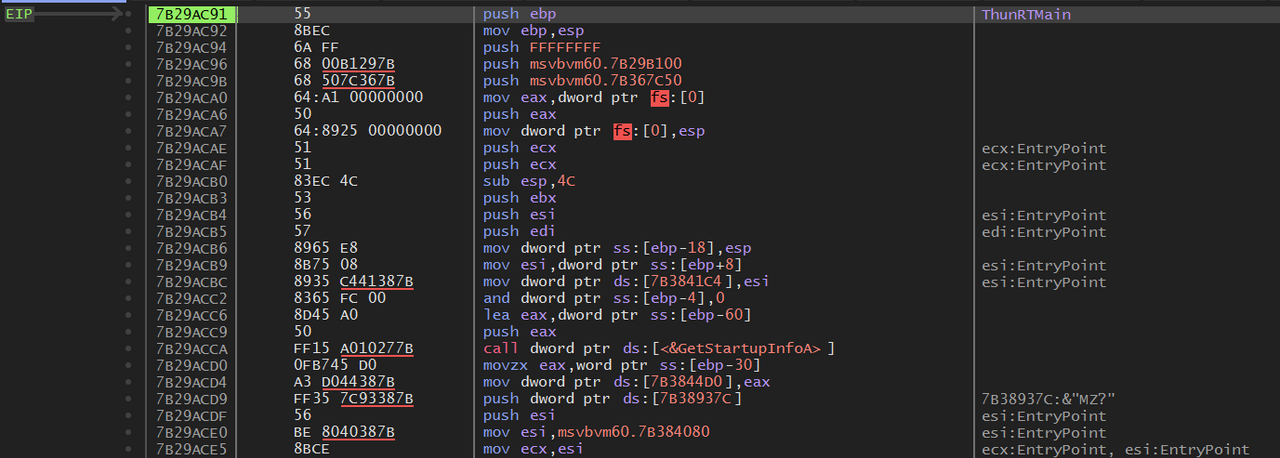
Task: Click opcode bytes 'FF15 A010277B'
Action: [x=353, y=349]
